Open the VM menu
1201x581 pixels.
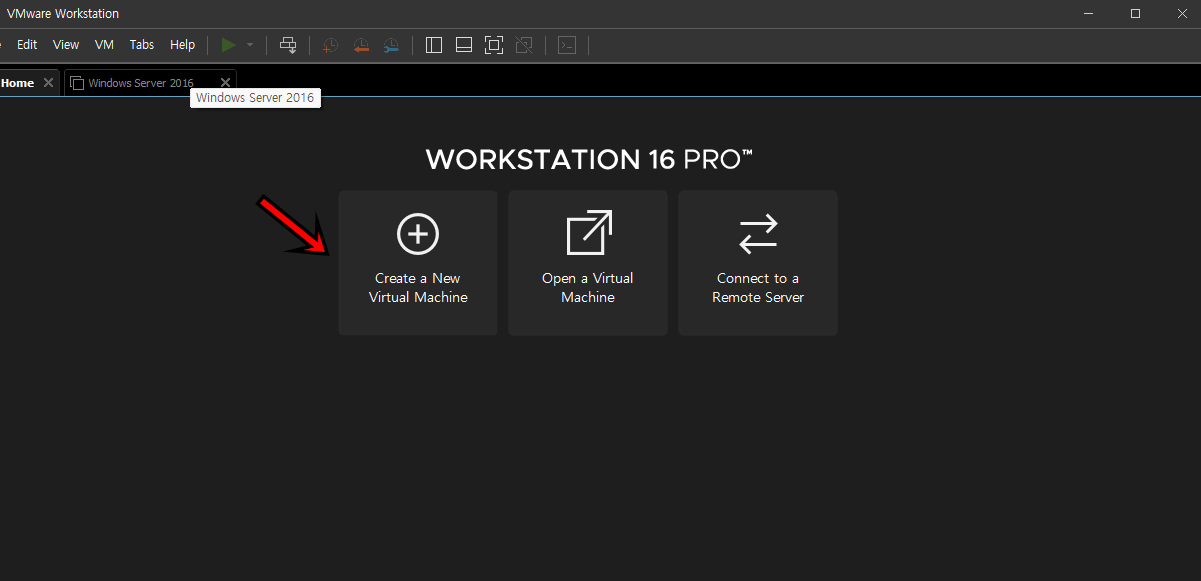click(x=104, y=45)
